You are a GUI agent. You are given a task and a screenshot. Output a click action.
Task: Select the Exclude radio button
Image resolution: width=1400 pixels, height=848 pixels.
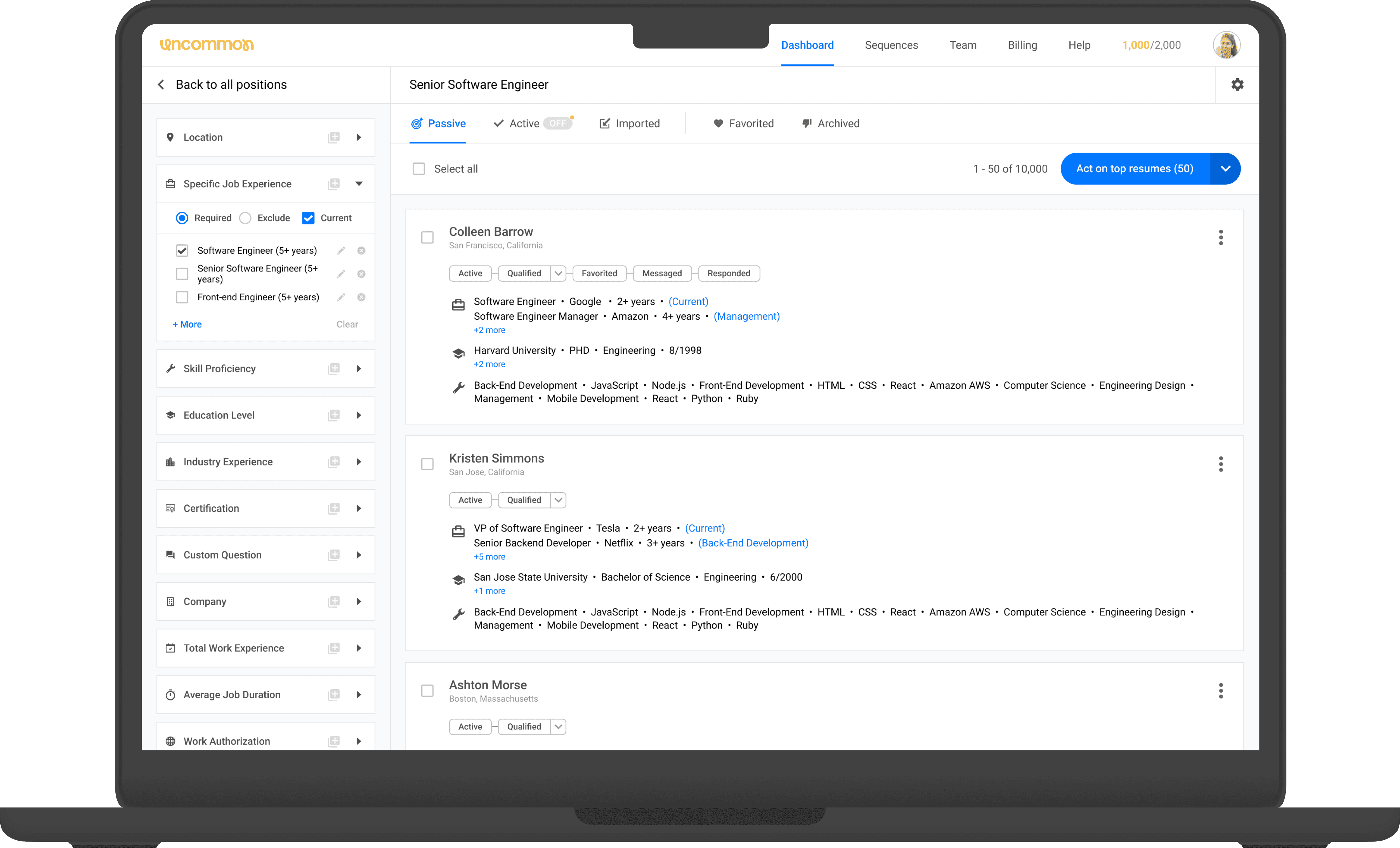click(x=245, y=218)
